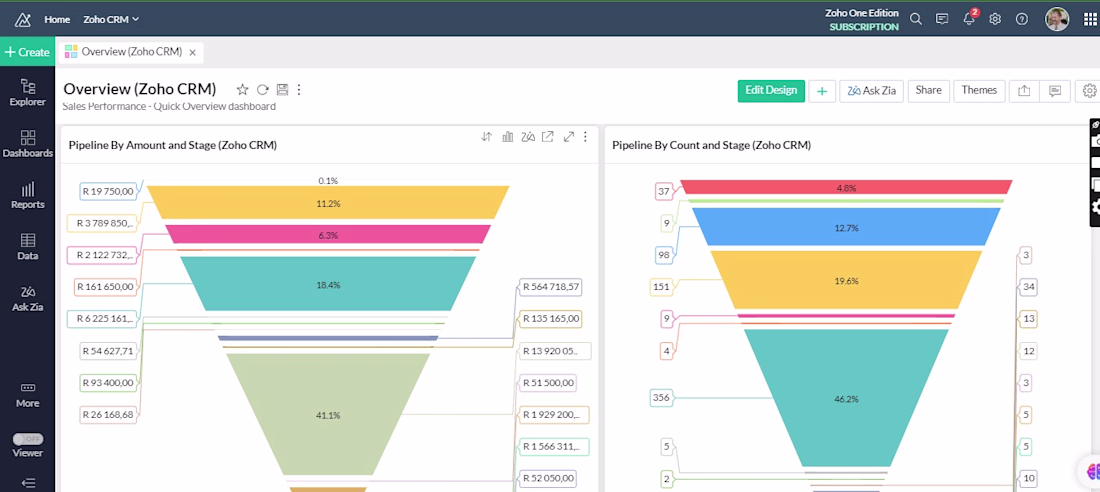Image resolution: width=1100 pixels, height=492 pixels.
Task: Add a new element with the plus button
Action: (x=821, y=91)
